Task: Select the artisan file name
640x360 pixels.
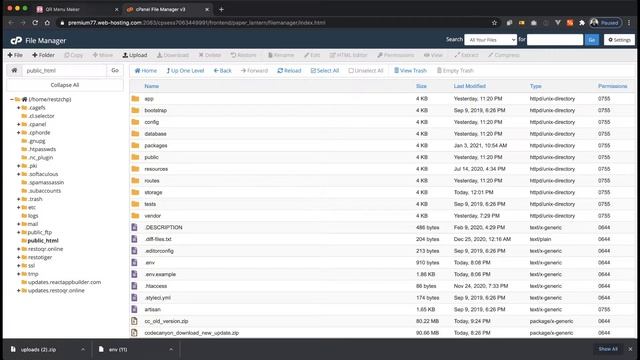Action: tap(153, 309)
